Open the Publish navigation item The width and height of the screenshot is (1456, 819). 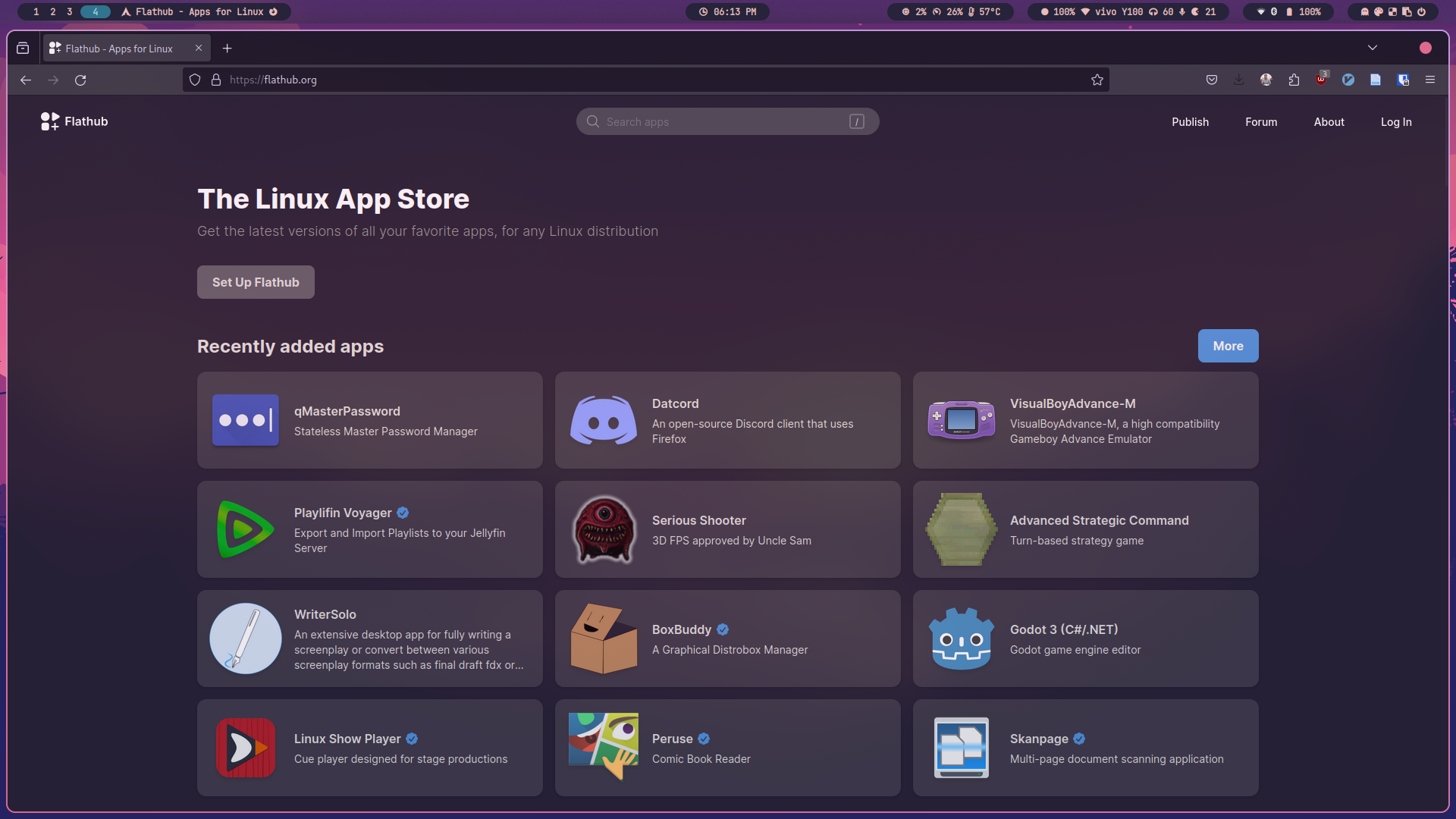click(x=1190, y=122)
